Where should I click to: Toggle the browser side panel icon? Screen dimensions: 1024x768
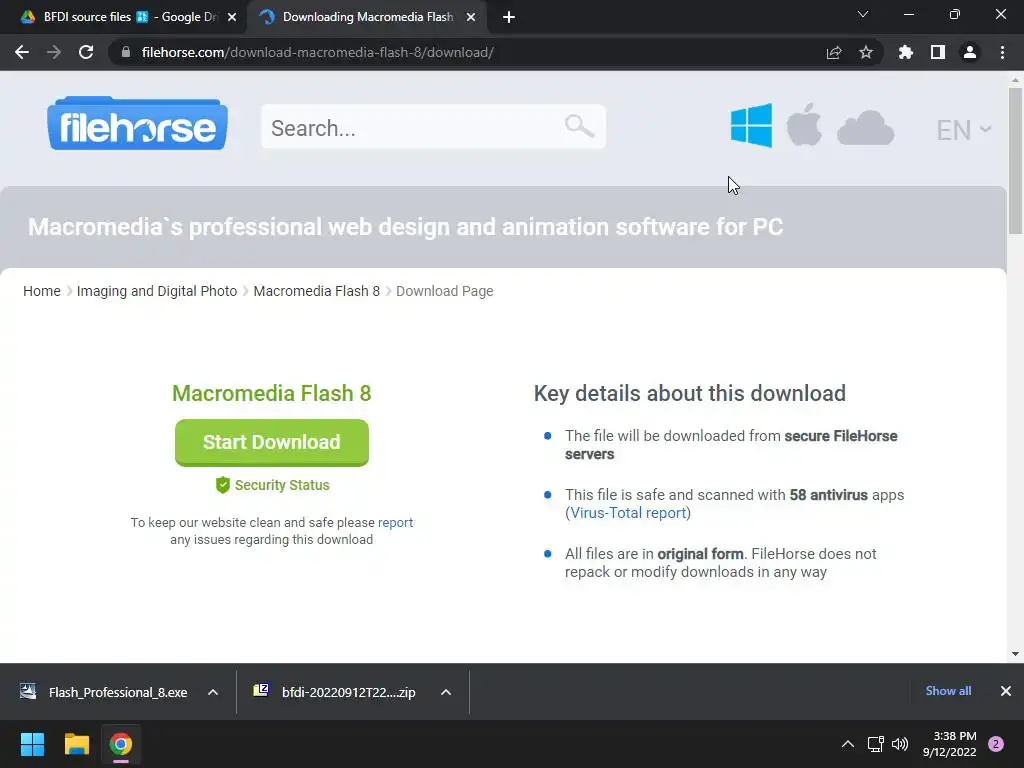click(937, 52)
